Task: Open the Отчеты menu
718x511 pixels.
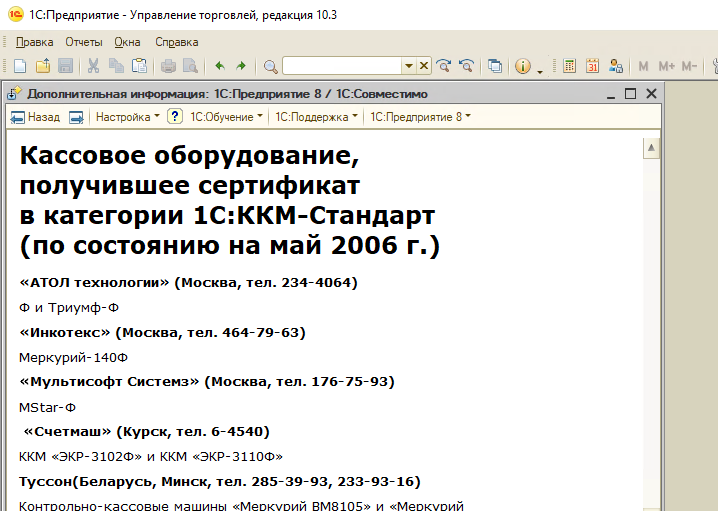Action: (84, 42)
